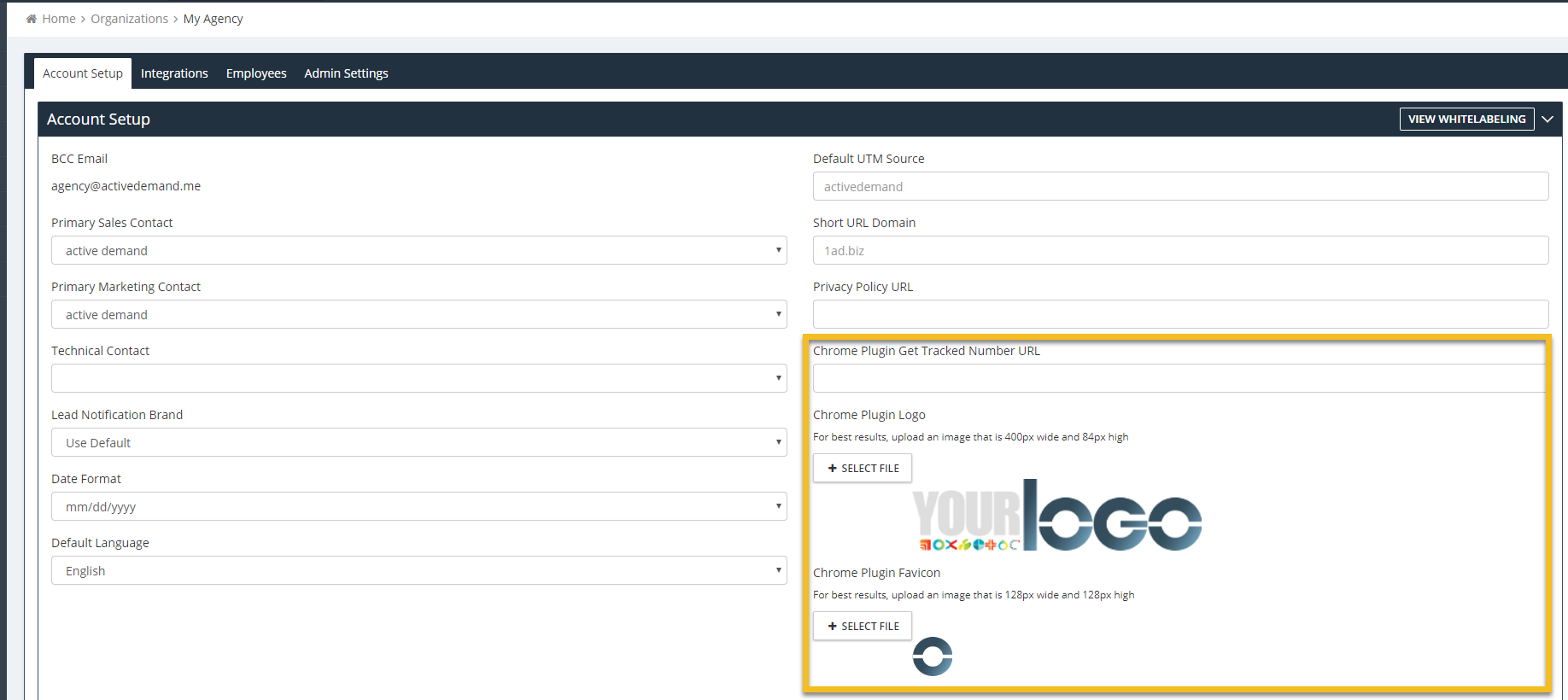Collapse the Account Setup panel chevron
This screenshot has width=1568, height=700.
pyautogui.click(x=1548, y=120)
